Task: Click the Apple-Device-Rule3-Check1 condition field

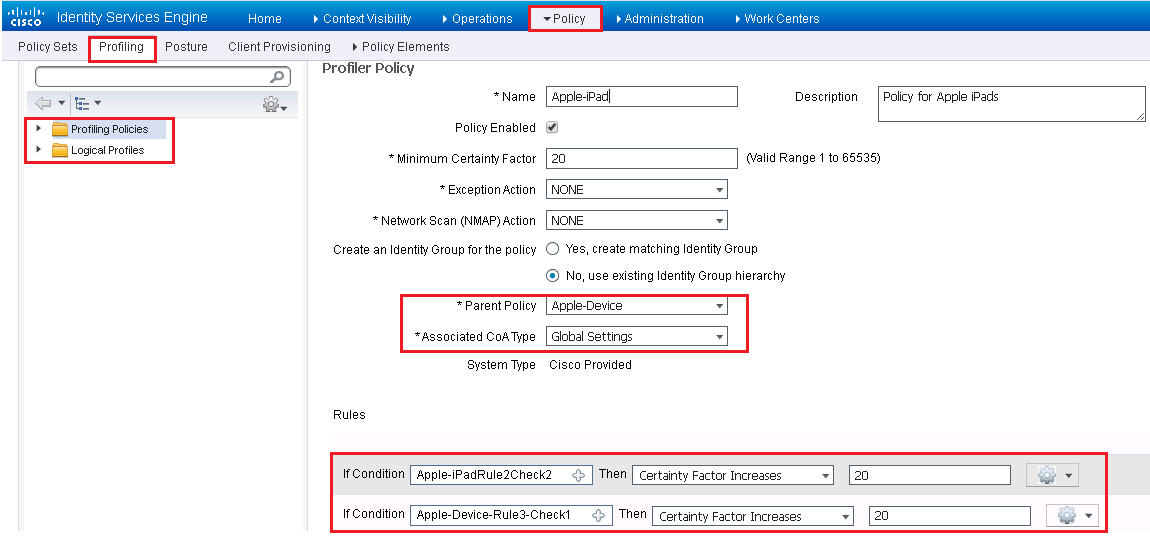Action: click(x=511, y=516)
